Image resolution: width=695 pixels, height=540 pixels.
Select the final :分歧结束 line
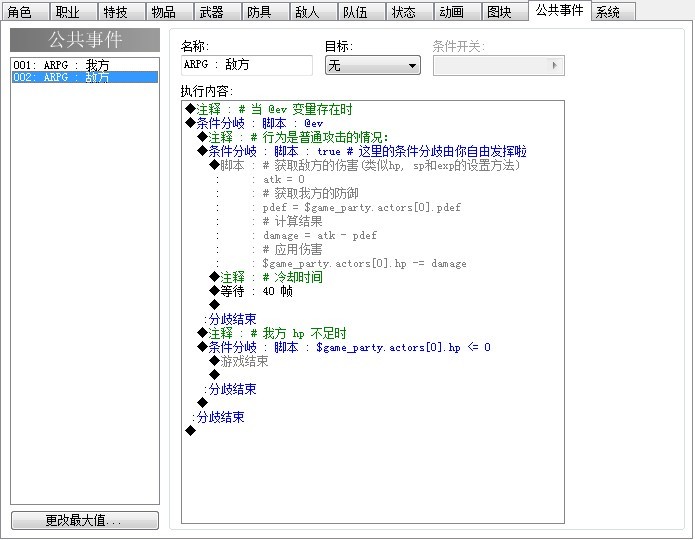click(218, 417)
